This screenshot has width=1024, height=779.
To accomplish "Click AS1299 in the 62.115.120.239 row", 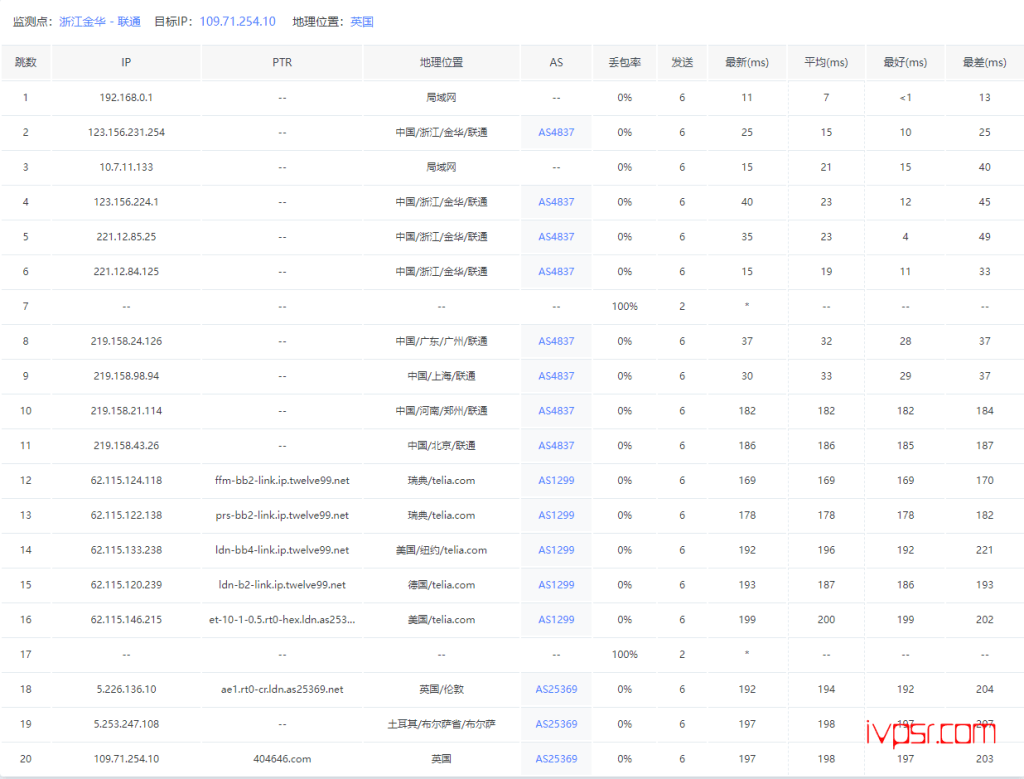I will click(x=556, y=585).
